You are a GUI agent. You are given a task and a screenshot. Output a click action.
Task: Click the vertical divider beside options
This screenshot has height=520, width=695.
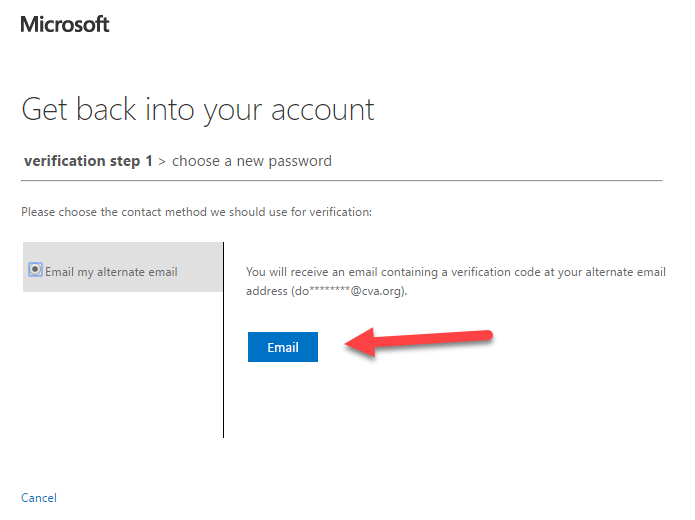(x=223, y=340)
